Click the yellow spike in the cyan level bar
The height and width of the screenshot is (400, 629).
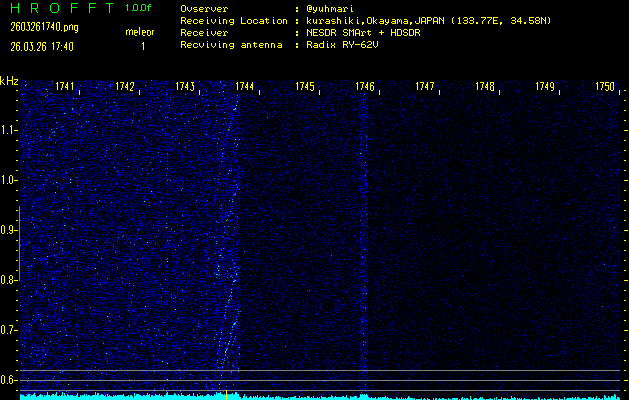click(x=226, y=394)
